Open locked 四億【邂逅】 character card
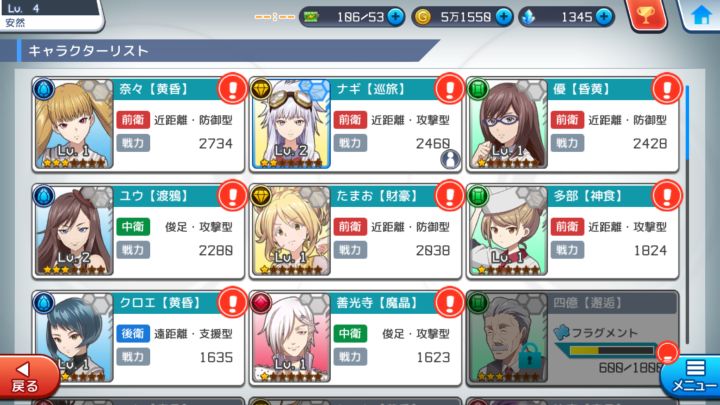The width and height of the screenshot is (720, 405). point(572,338)
